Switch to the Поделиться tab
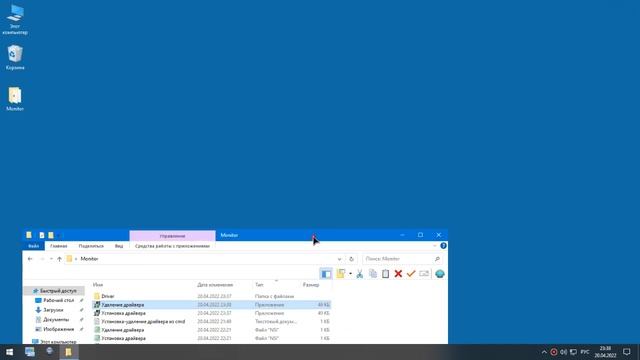640x360 pixels. click(91, 246)
